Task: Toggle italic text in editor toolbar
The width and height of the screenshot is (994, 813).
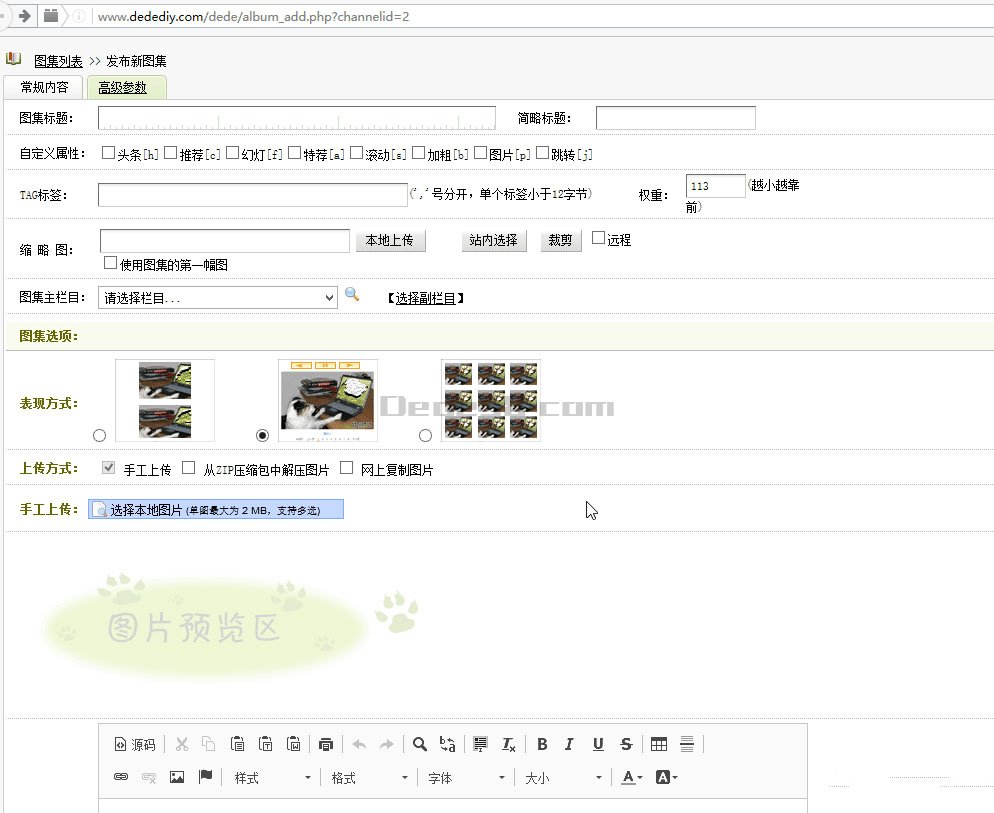Action: point(569,744)
